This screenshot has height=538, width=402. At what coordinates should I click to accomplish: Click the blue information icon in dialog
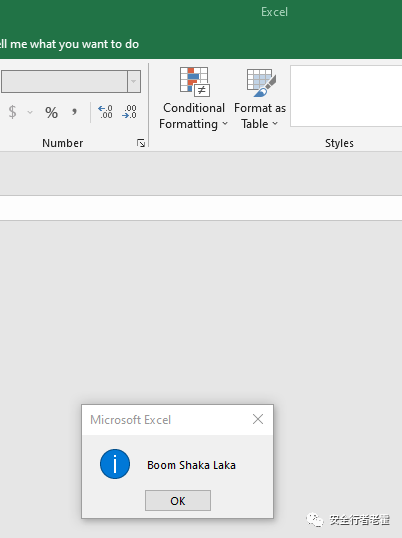tap(115, 464)
